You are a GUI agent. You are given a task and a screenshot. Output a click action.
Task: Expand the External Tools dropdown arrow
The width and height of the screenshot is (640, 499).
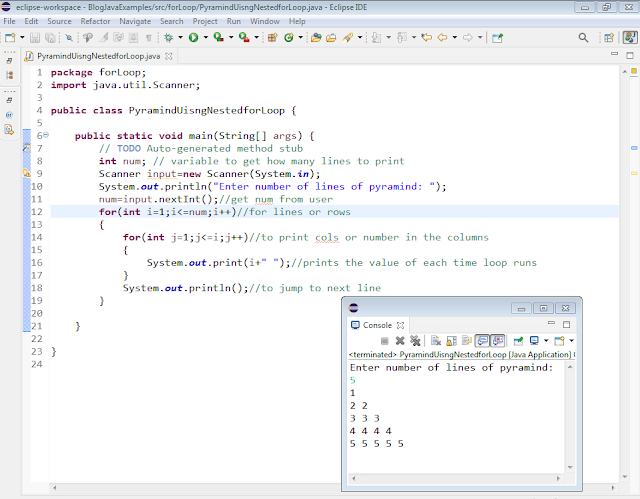coord(256,38)
